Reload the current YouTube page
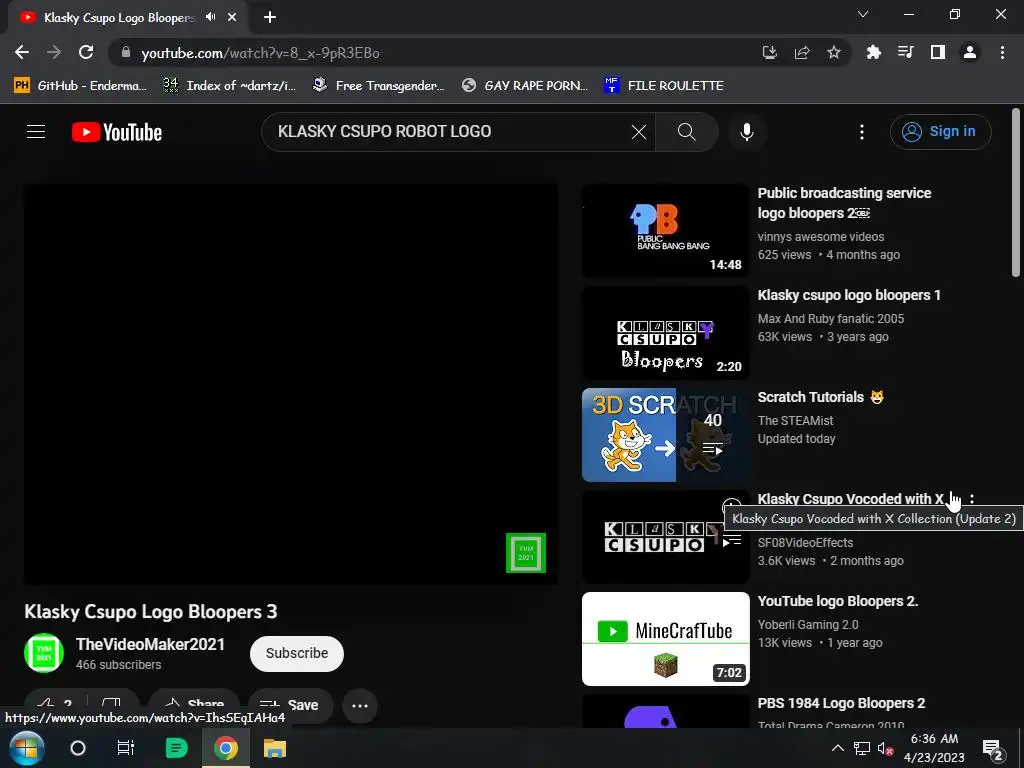 86,52
